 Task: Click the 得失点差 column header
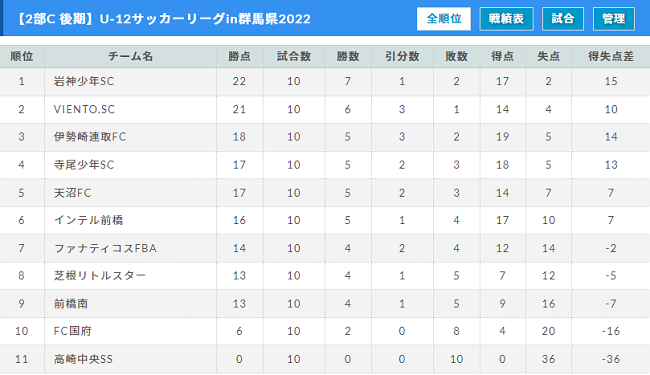[611, 56]
